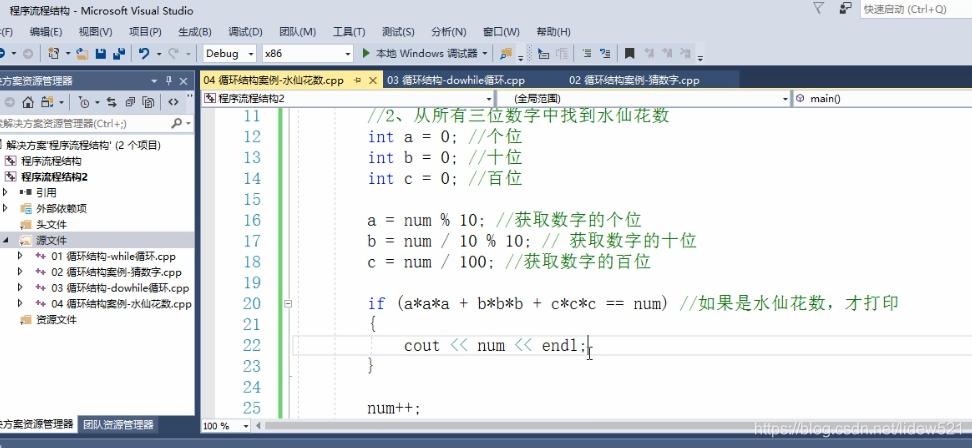Screen dimensions: 972x448
Task: Click the View Code icon in Solution Explorer
Action: point(174,102)
